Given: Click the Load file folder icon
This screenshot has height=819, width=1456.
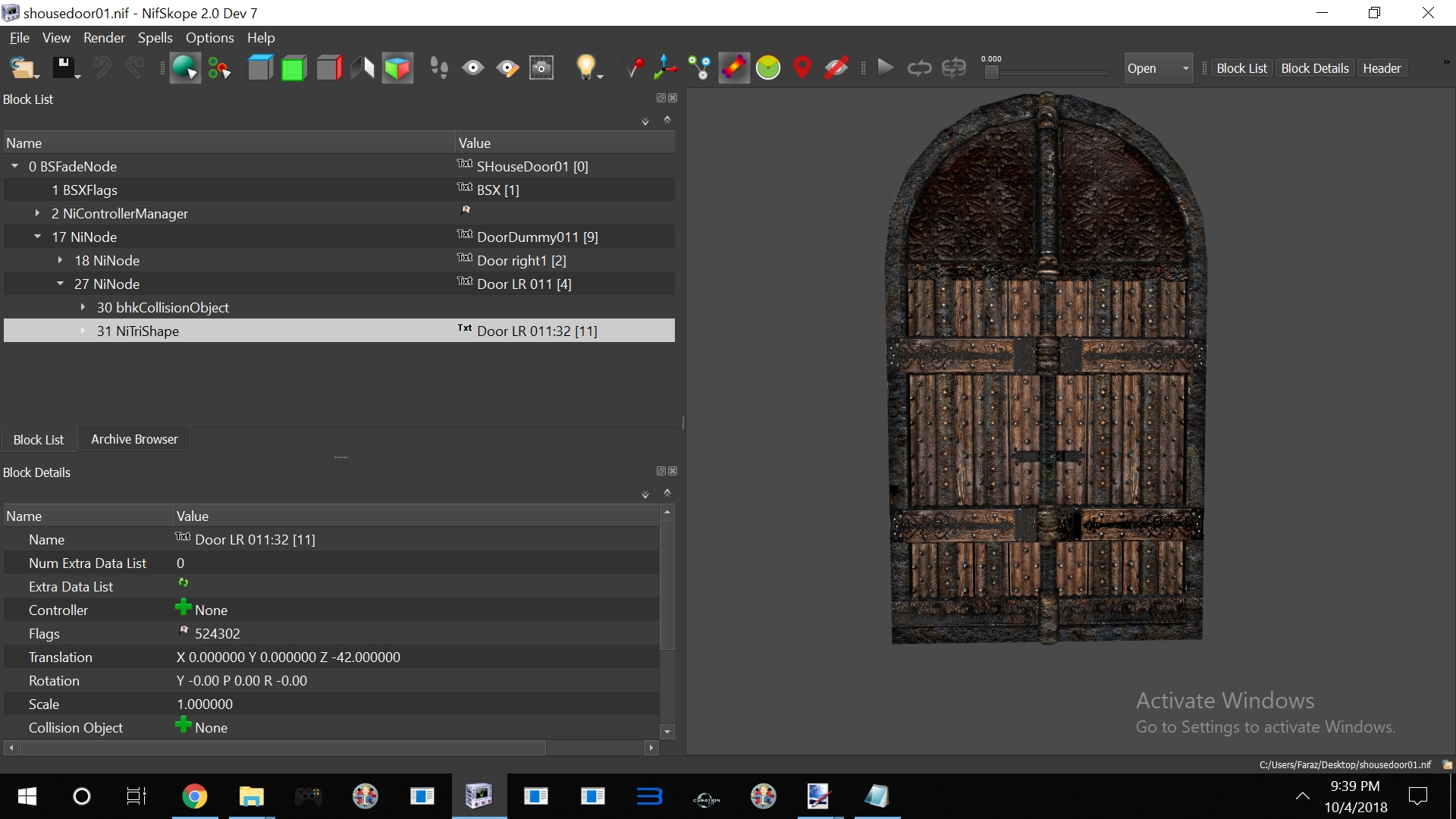Looking at the screenshot, I should [22, 68].
